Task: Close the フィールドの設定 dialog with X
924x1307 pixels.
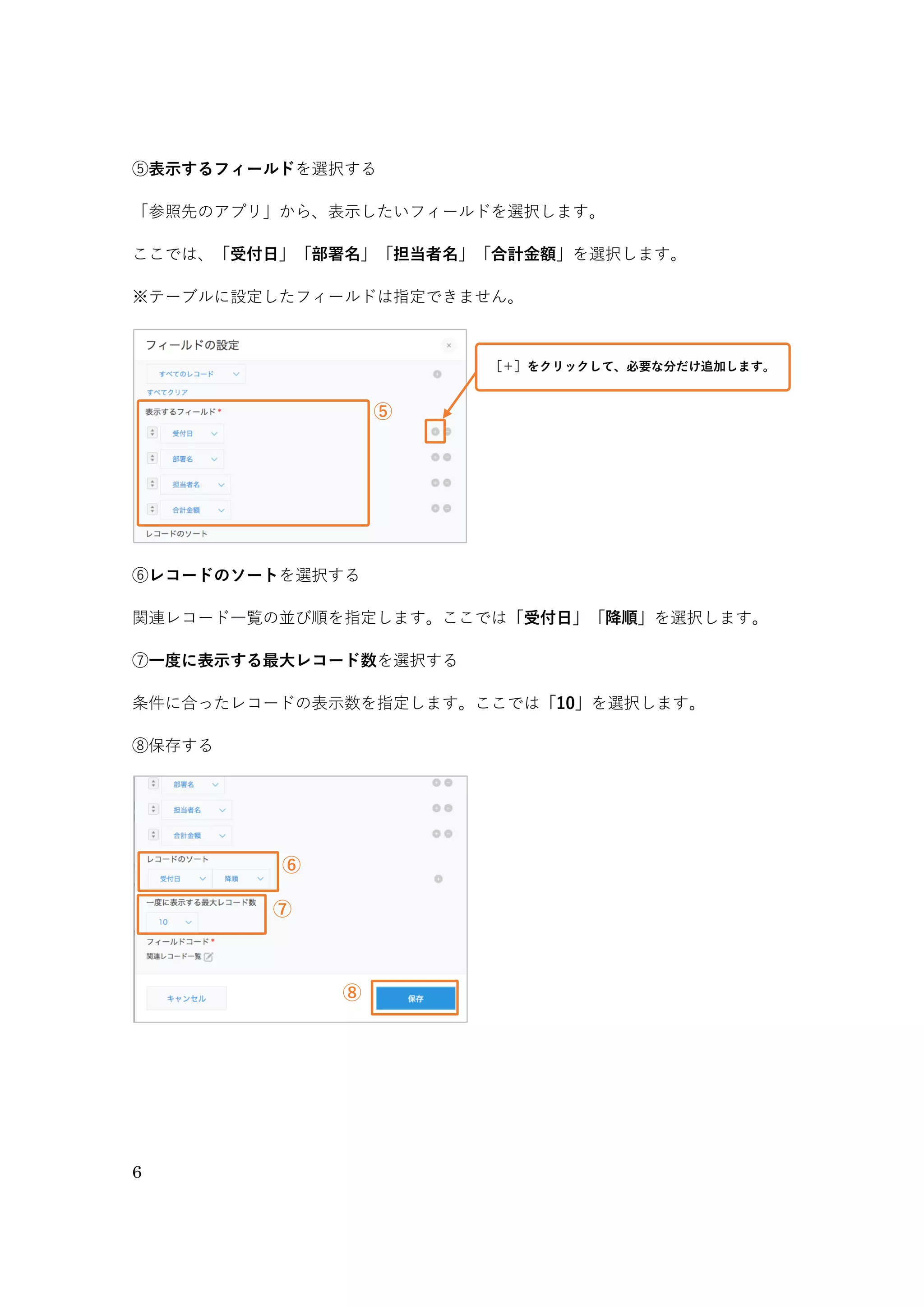Action: coord(448,346)
